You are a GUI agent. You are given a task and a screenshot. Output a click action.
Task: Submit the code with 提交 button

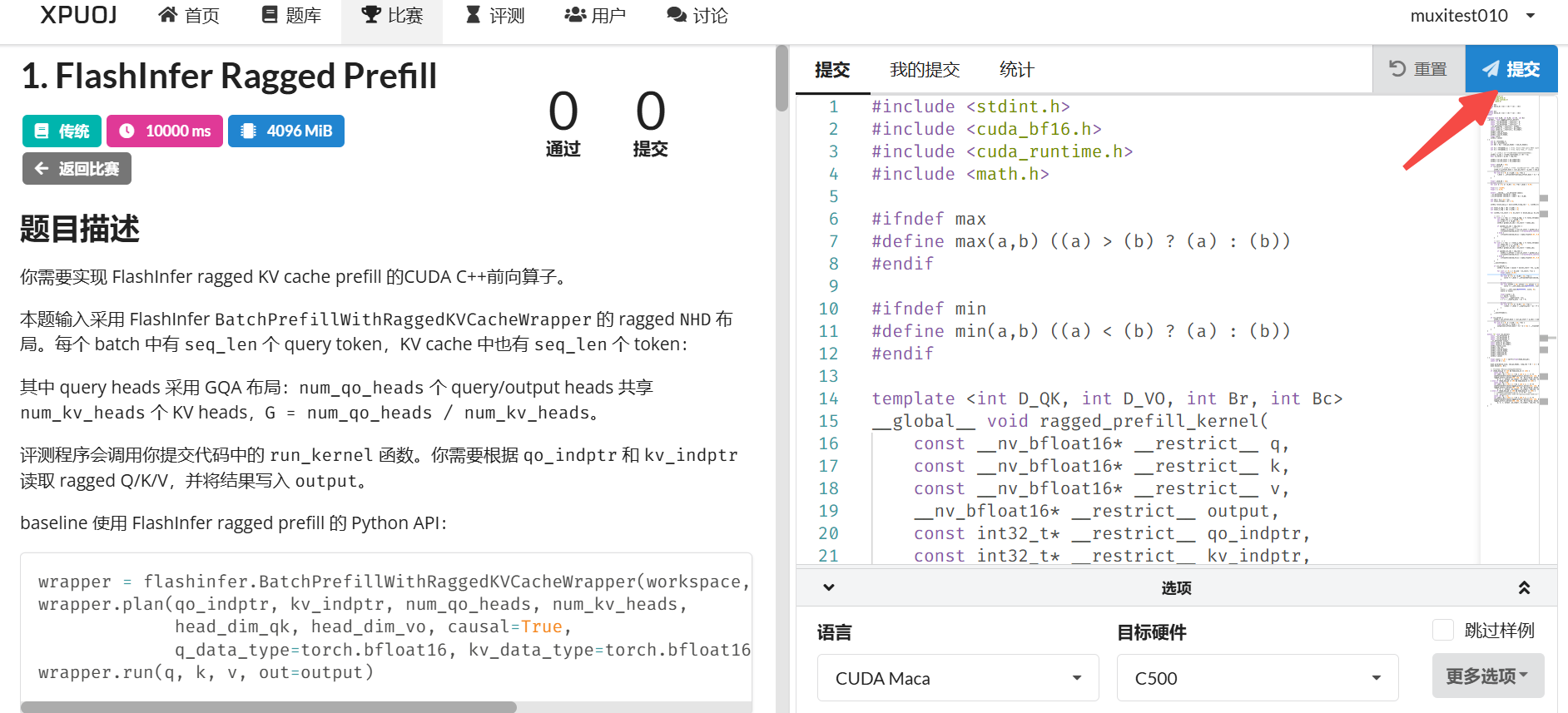(x=1511, y=69)
